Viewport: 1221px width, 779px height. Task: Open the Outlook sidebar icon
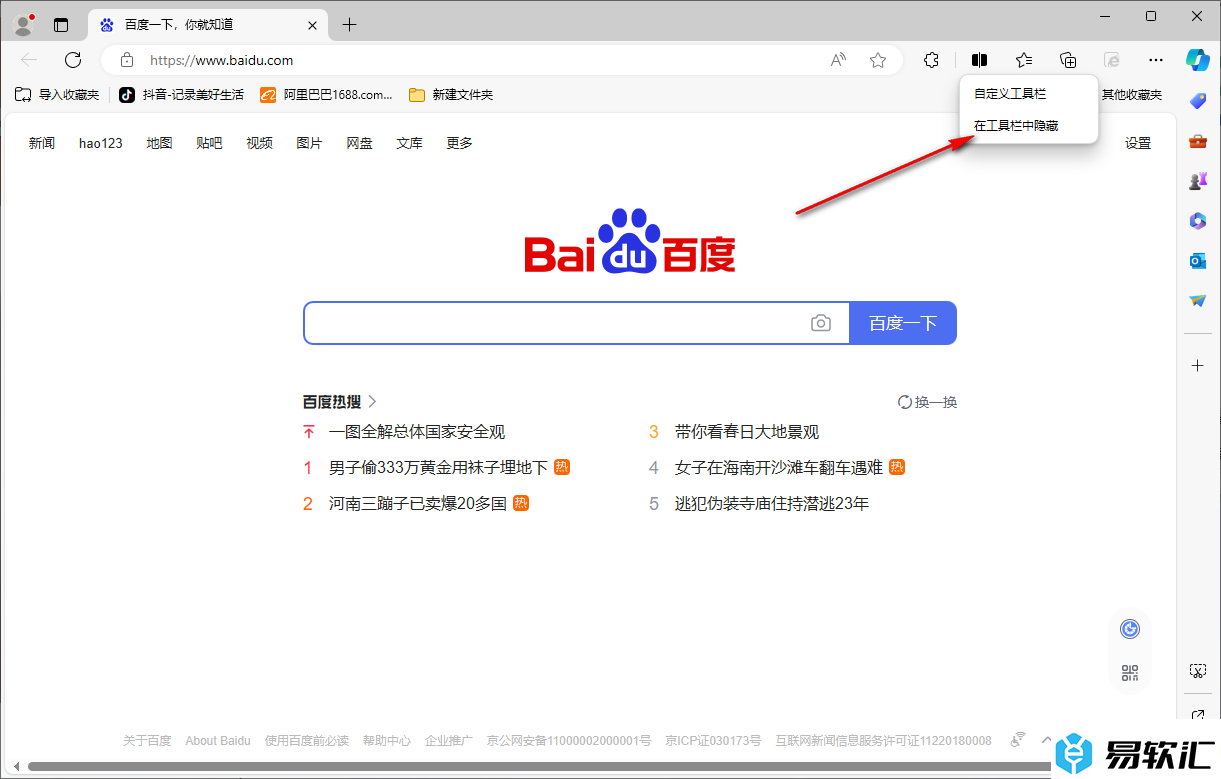click(1197, 261)
